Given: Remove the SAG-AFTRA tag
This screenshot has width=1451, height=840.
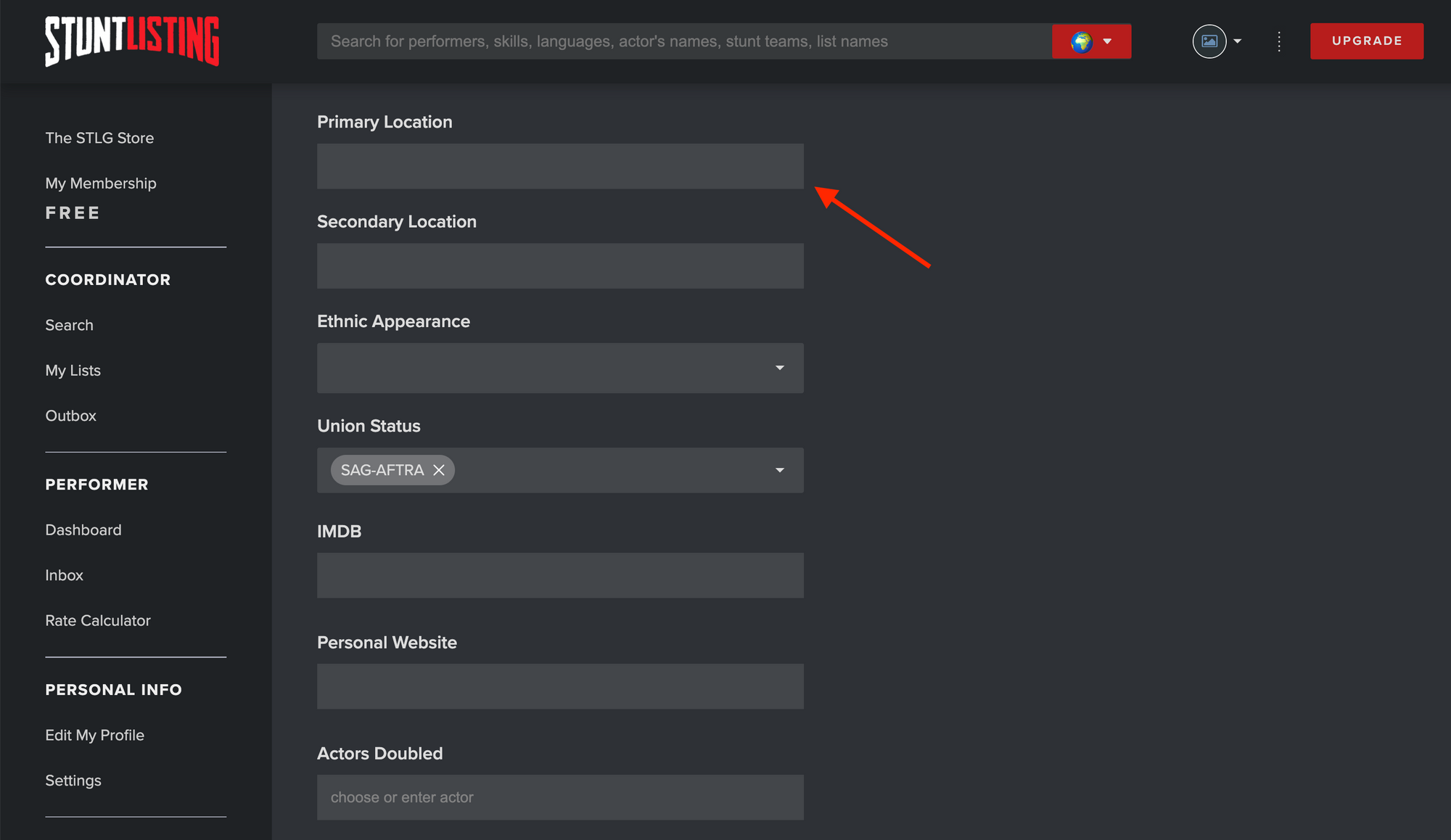Looking at the screenshot, I should point(439,470).
